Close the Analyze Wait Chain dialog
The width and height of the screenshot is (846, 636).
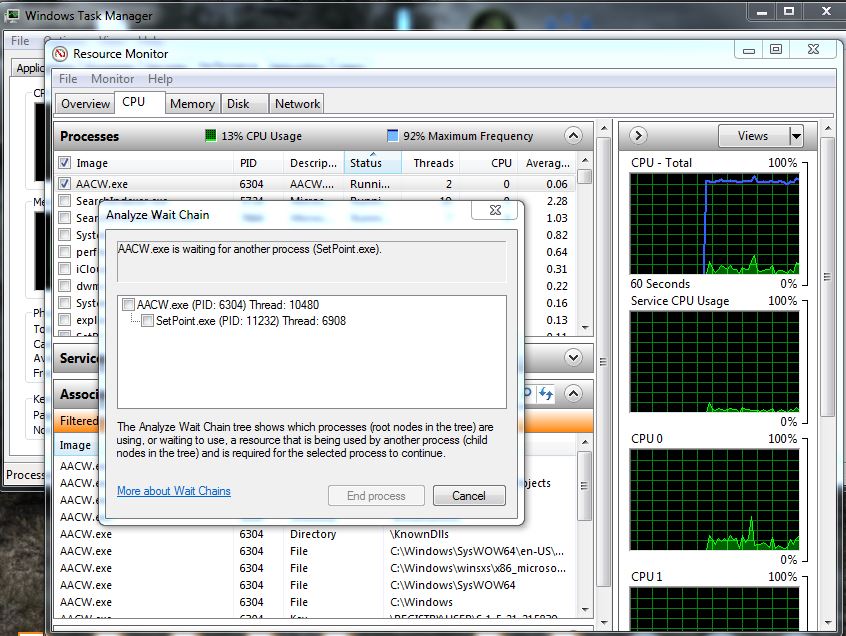pos(493,211)
